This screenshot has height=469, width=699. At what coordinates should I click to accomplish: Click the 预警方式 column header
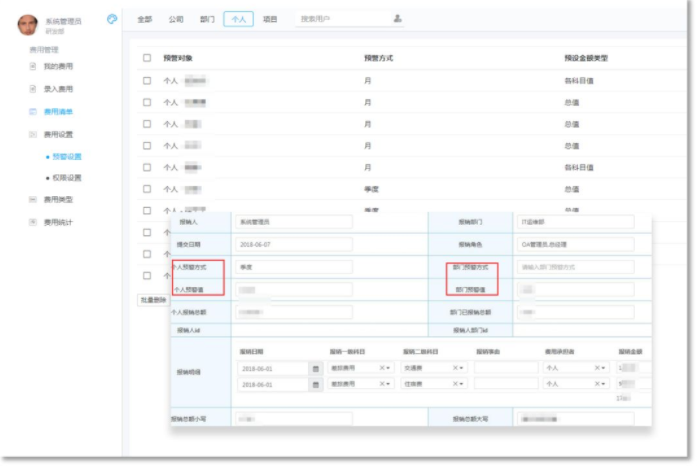pos(378,58)
